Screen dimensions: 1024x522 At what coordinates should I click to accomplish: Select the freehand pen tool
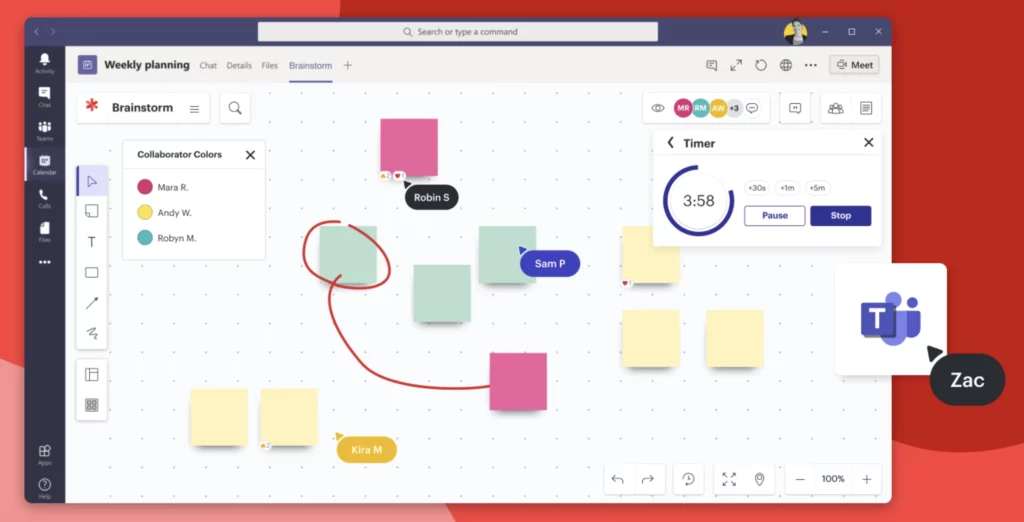pos(92,333)
